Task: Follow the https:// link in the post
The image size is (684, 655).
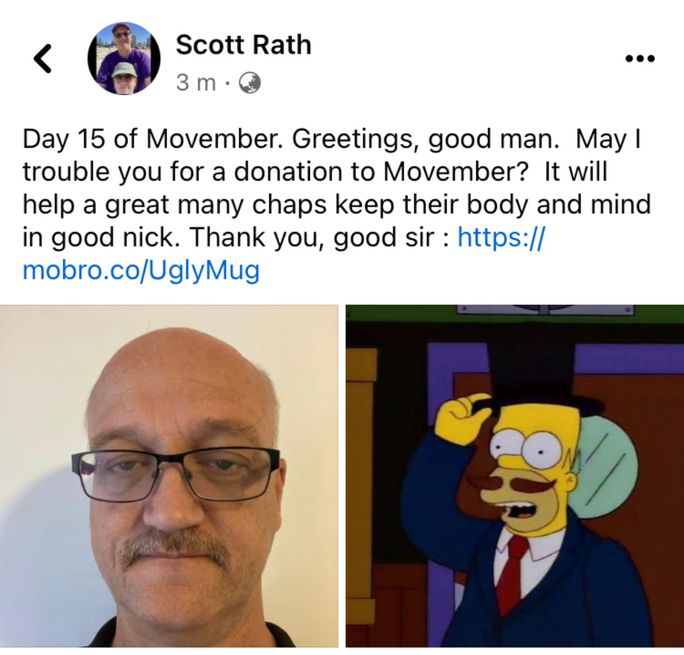Action: point(501,237)
